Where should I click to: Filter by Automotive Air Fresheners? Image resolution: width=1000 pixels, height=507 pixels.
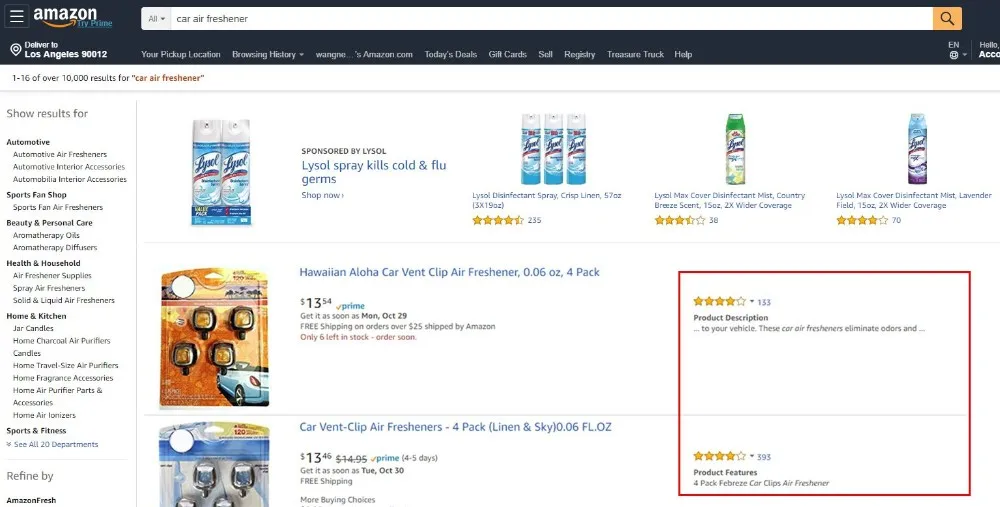[x=60, y=154]
